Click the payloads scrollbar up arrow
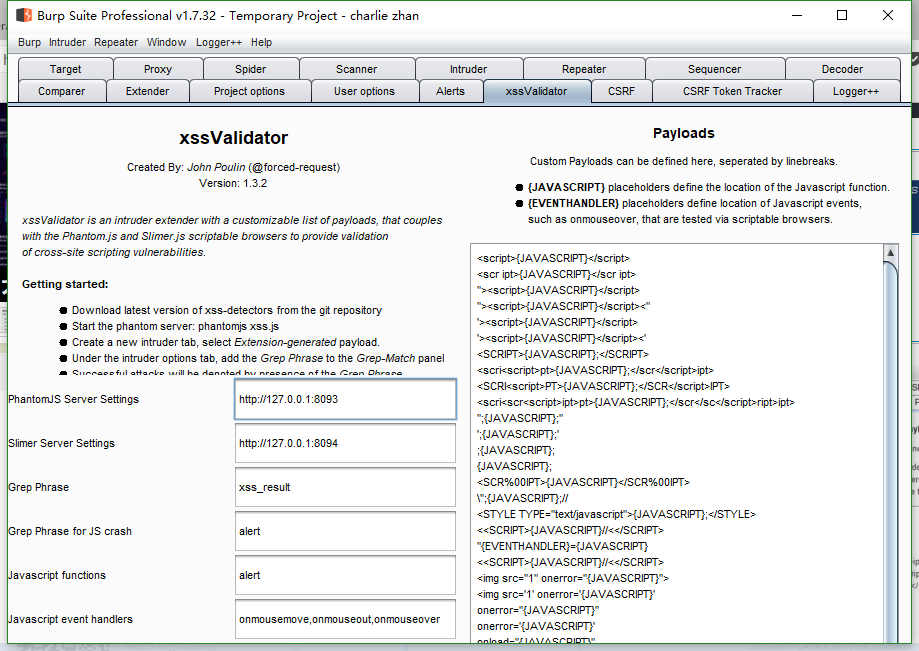This screenshot has width=919, height=651. 890,253
